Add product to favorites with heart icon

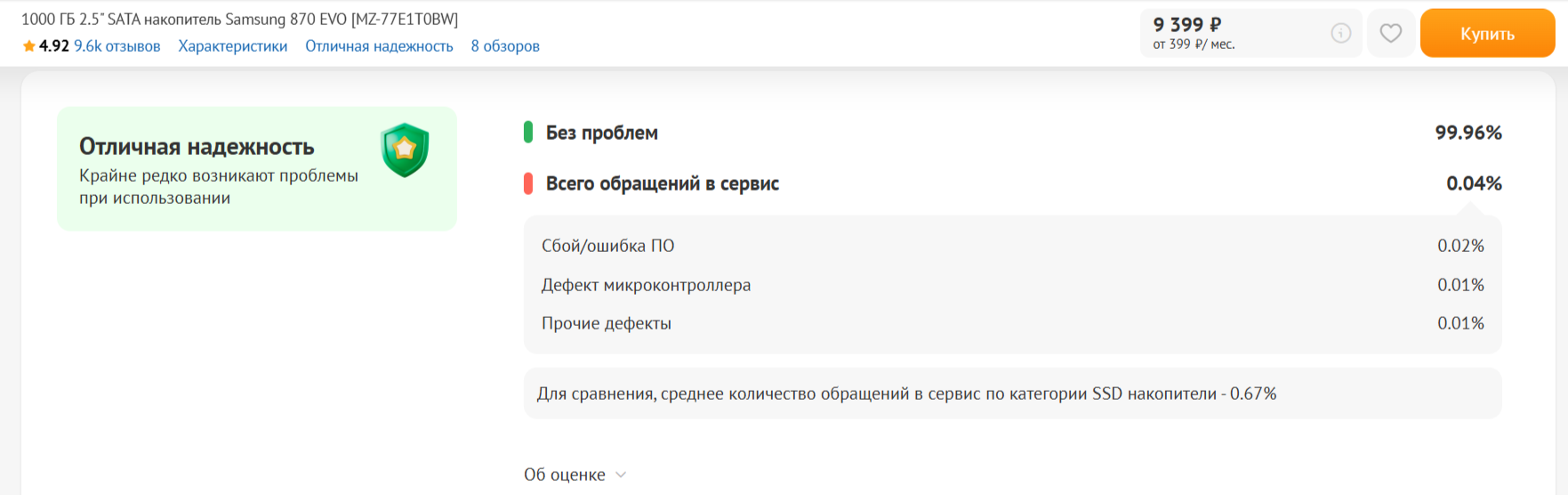[1391, 33]
